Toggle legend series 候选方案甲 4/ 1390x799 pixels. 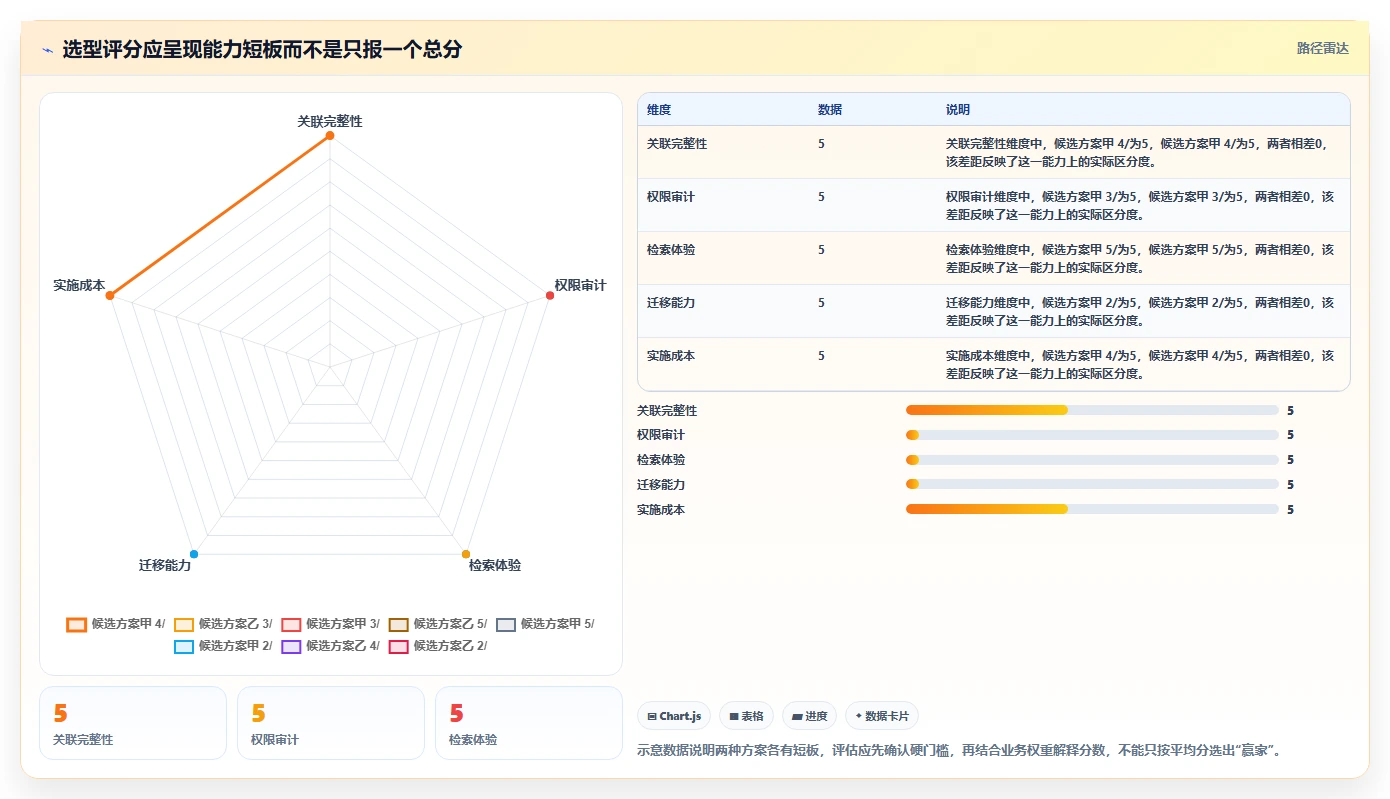(x=115, y=624)
